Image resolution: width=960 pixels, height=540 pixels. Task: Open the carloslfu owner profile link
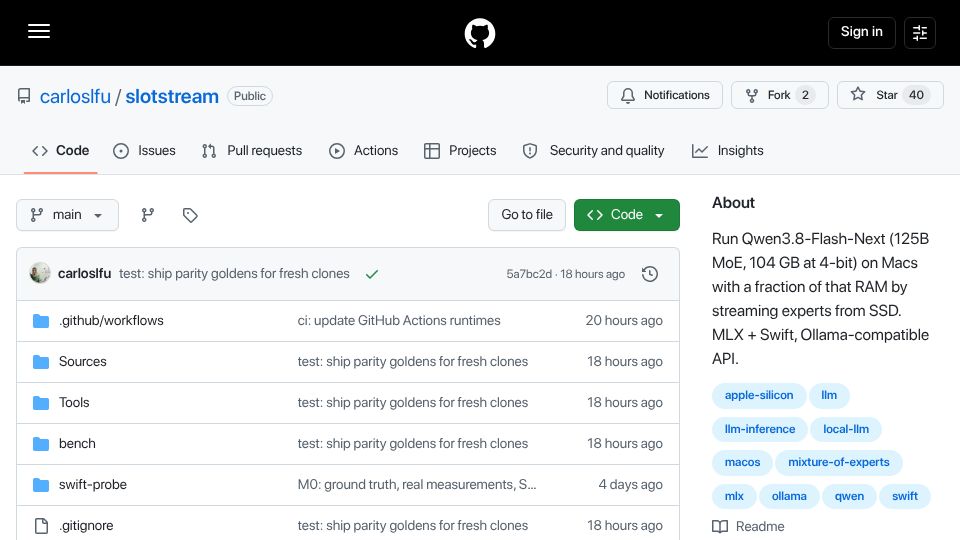pyautogui.click(x=75, y=96)
